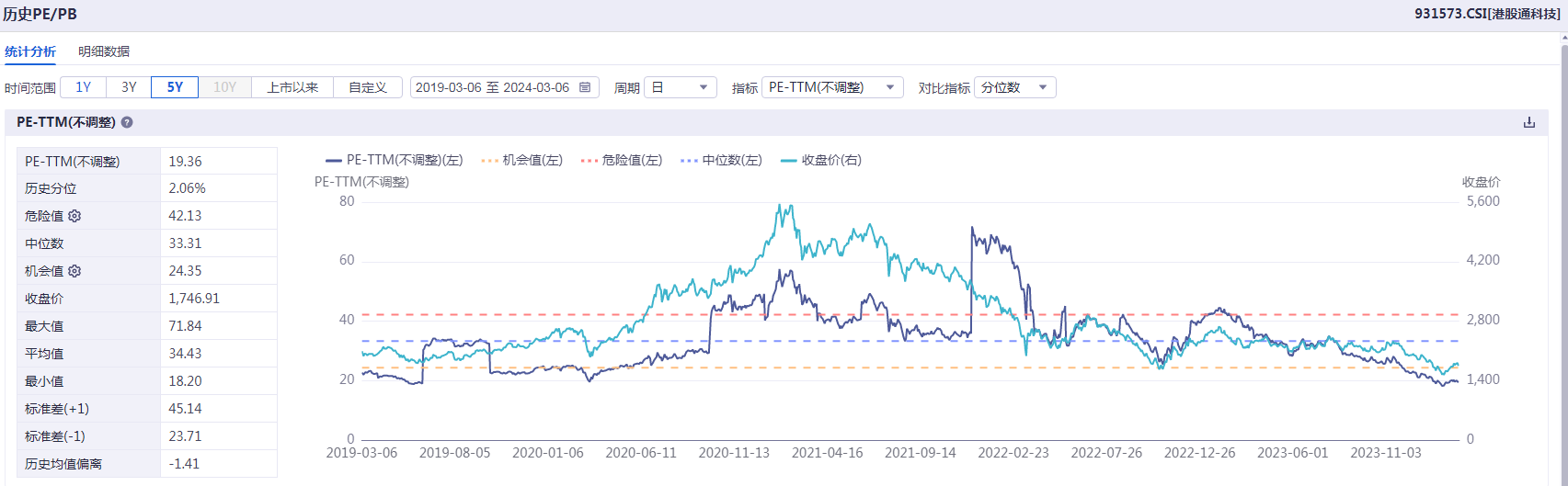Open settings gear next to 危险值
The width and height of the screenshot is (1568, 486).
coord(74,216)
